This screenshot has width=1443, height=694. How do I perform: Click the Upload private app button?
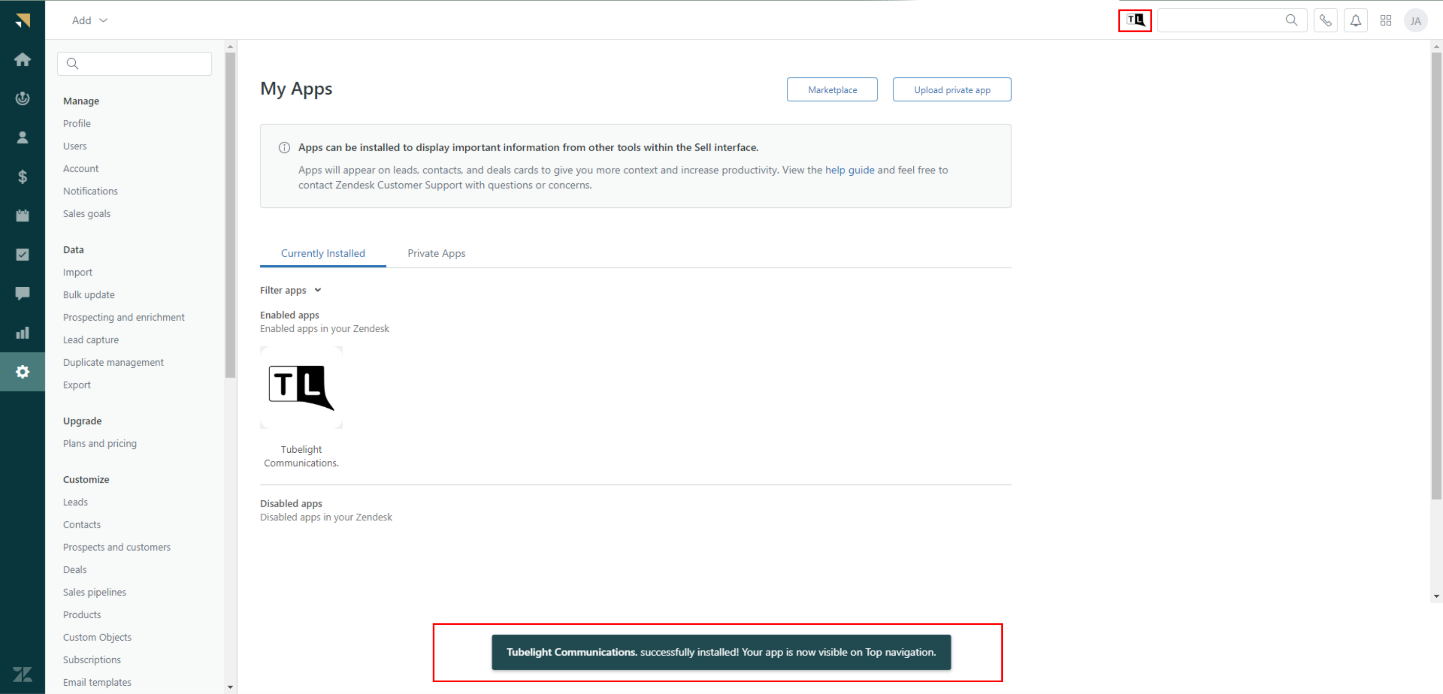[952, 90]
